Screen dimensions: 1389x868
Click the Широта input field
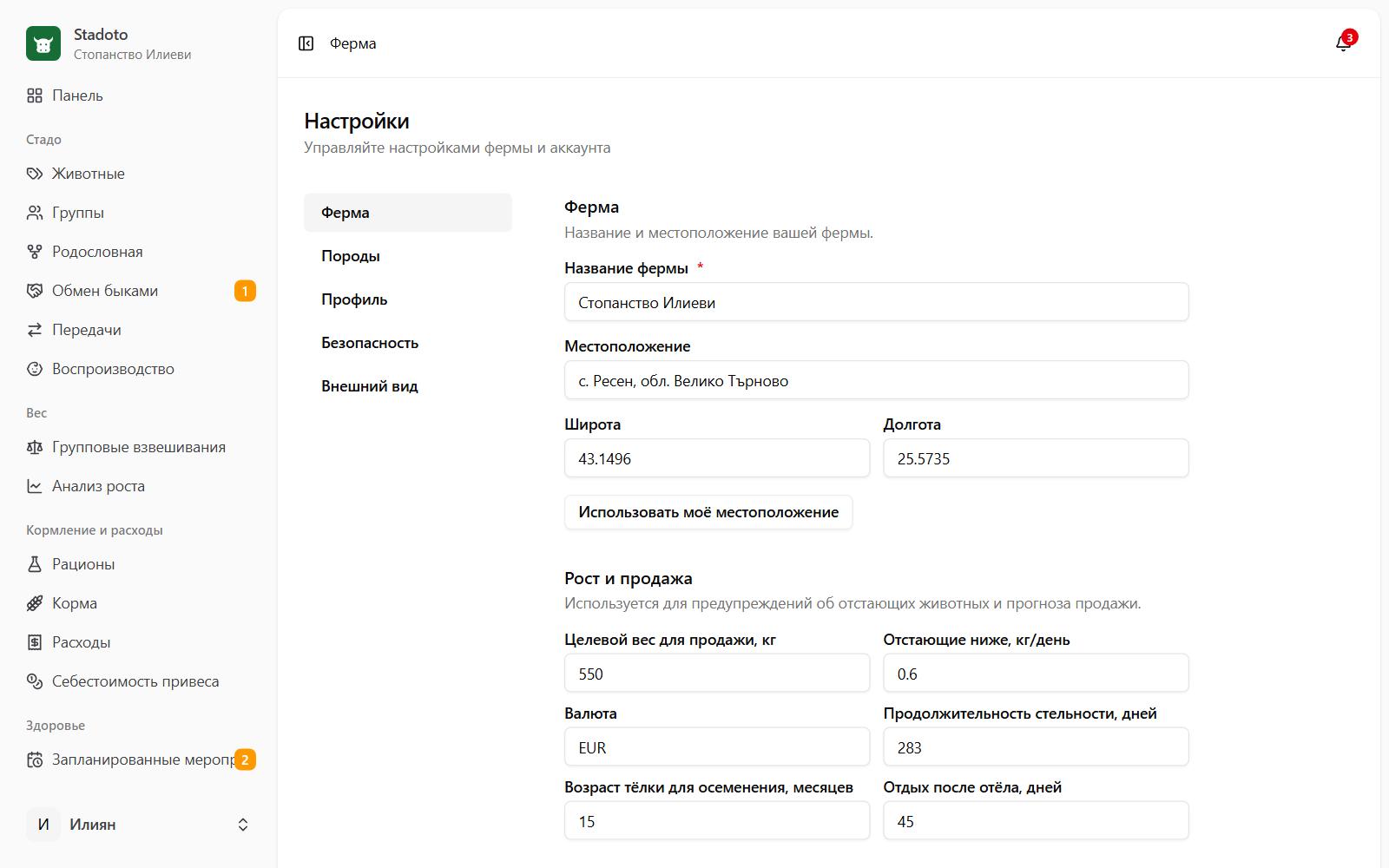point(717,458)
